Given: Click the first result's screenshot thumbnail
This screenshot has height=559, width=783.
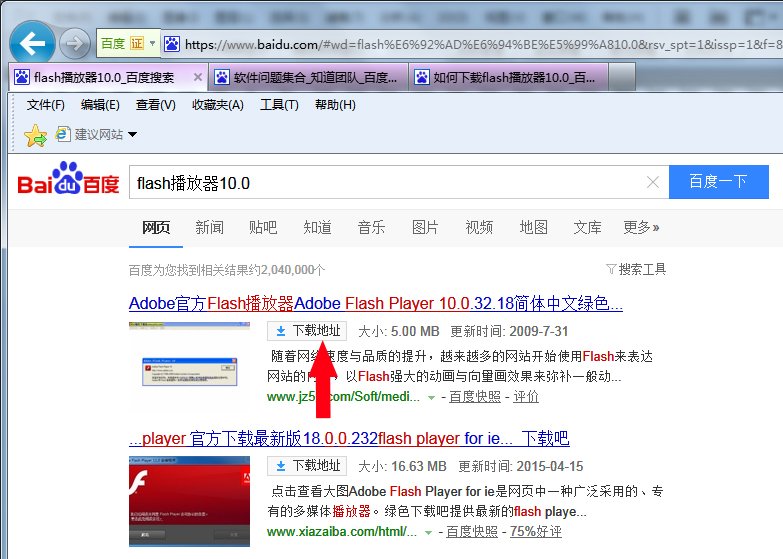Looking at the screenshot, I should click(x=189, y=365).
